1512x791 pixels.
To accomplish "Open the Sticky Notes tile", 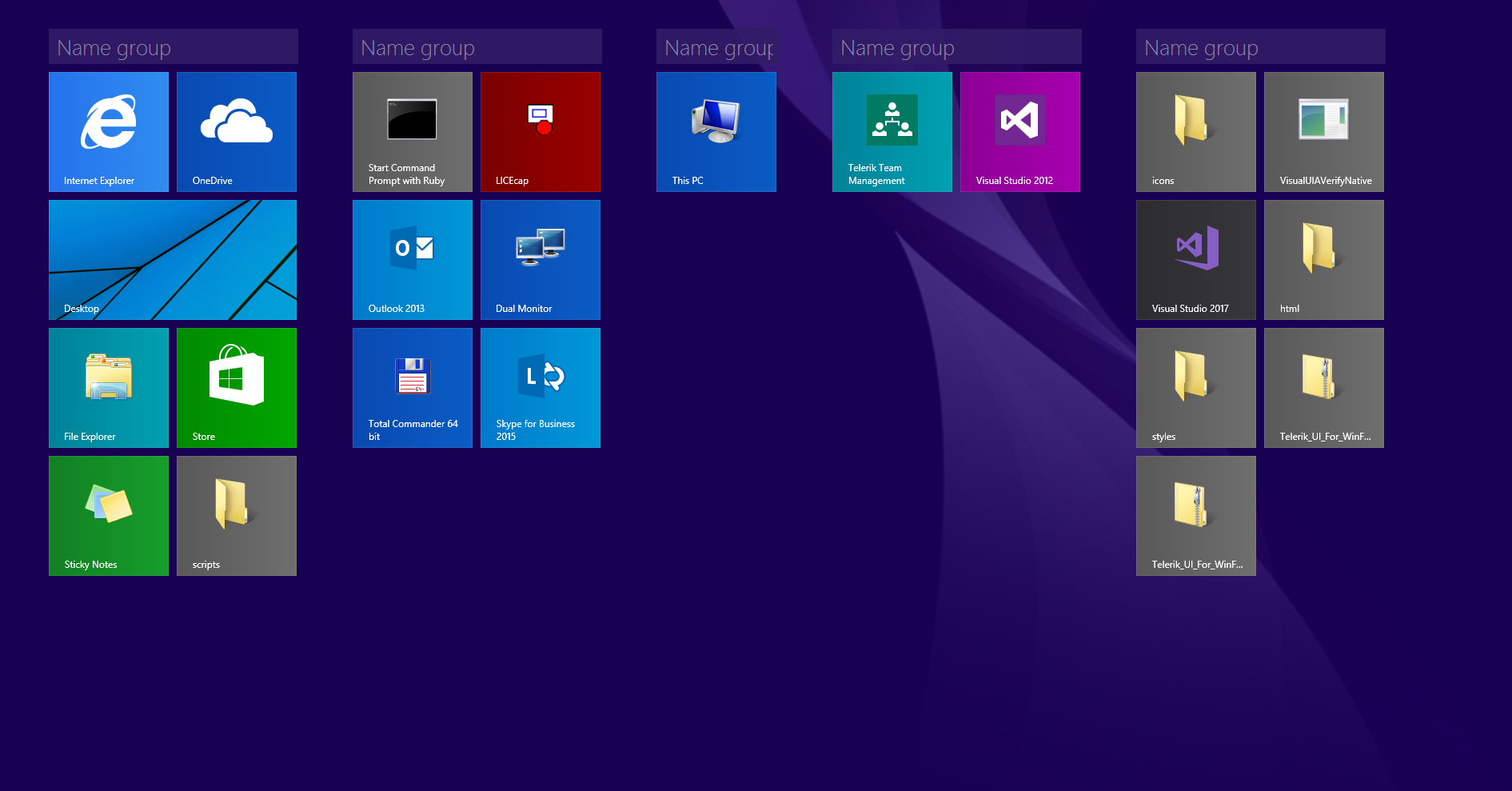I will (x=109, y=516).
